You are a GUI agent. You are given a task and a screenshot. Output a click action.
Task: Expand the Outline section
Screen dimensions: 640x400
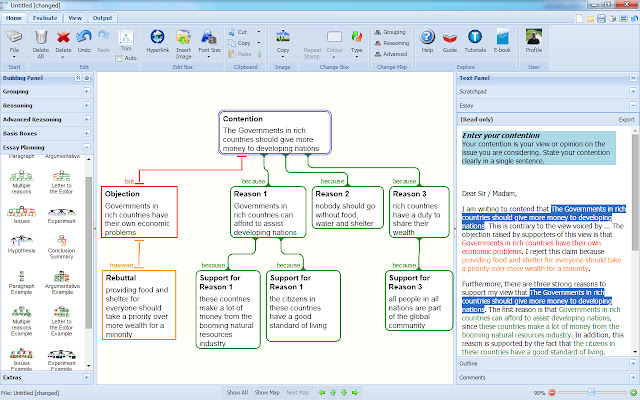click(633, 363)
